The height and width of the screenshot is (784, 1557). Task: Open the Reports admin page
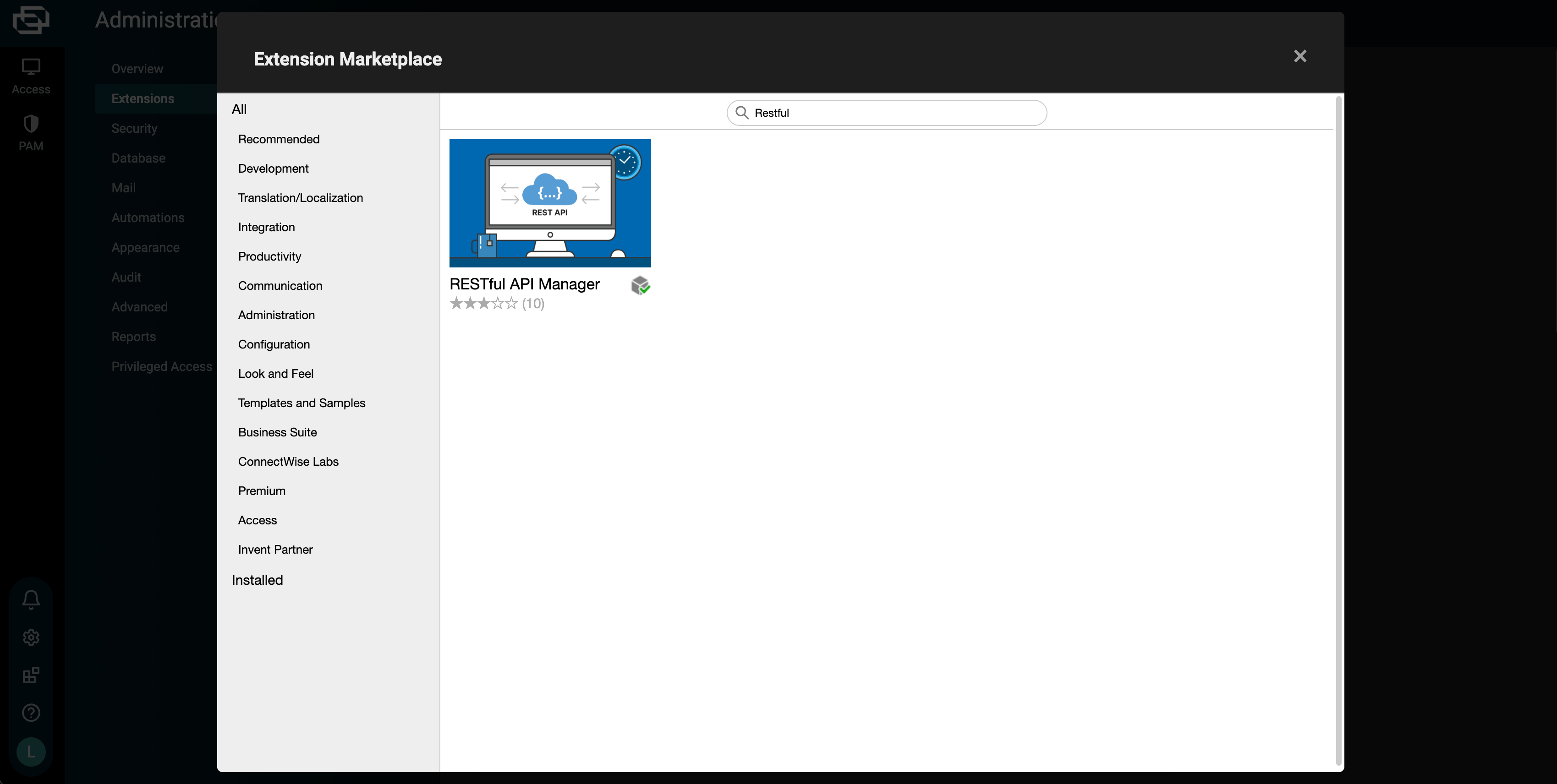[x=134, y=337]
